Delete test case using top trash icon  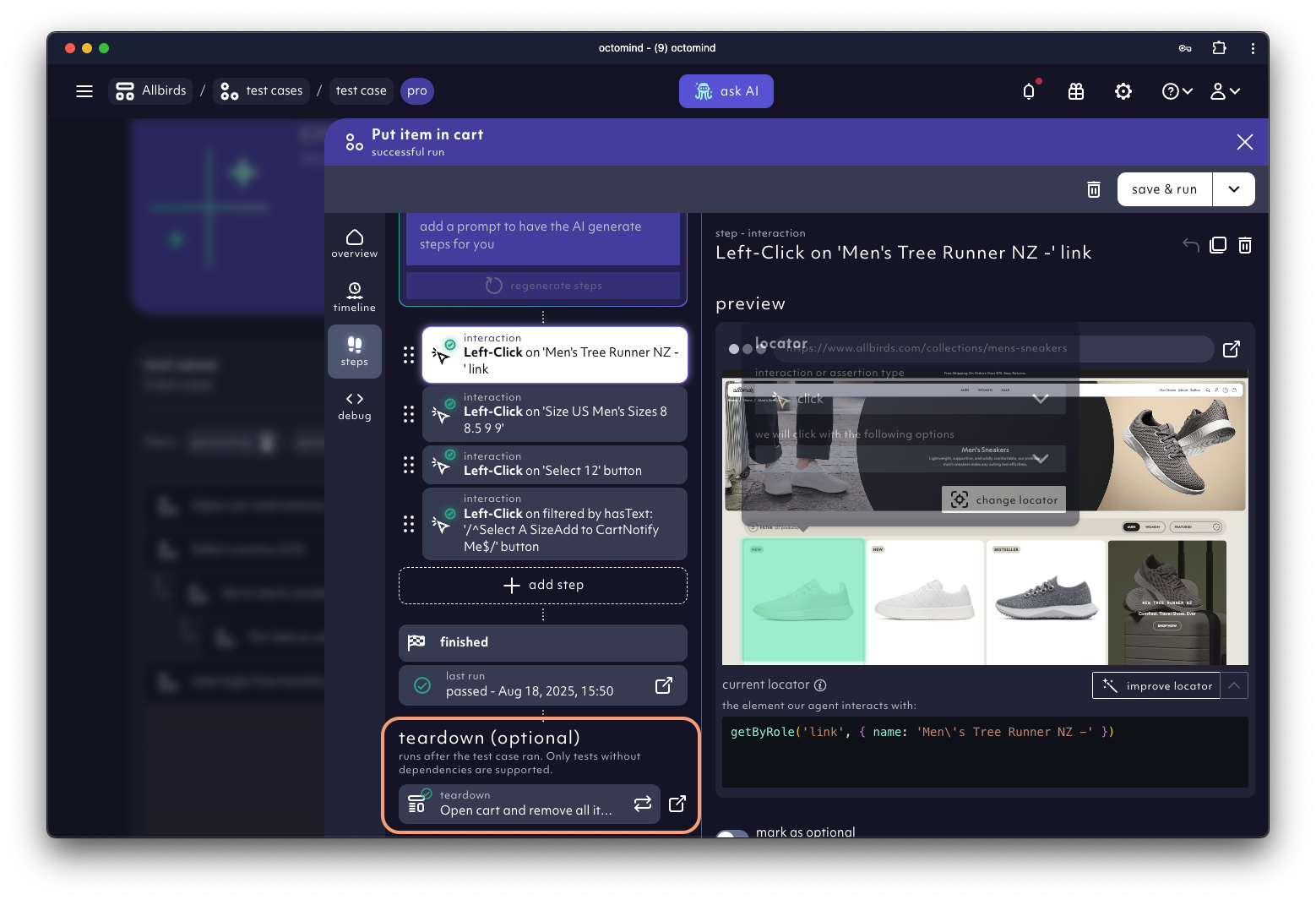pyautogui.click(x=1094, y=189)
